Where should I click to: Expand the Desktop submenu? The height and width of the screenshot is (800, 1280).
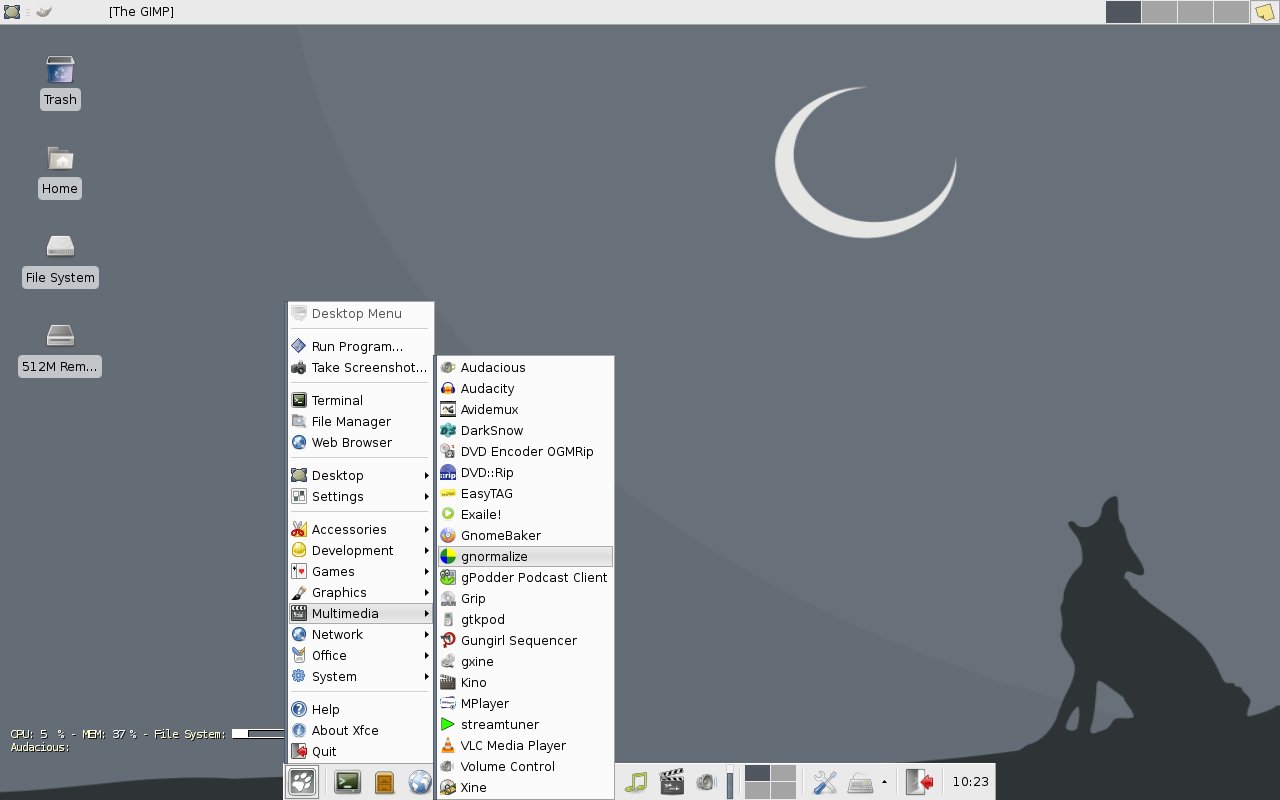click(x=361, y=475)
